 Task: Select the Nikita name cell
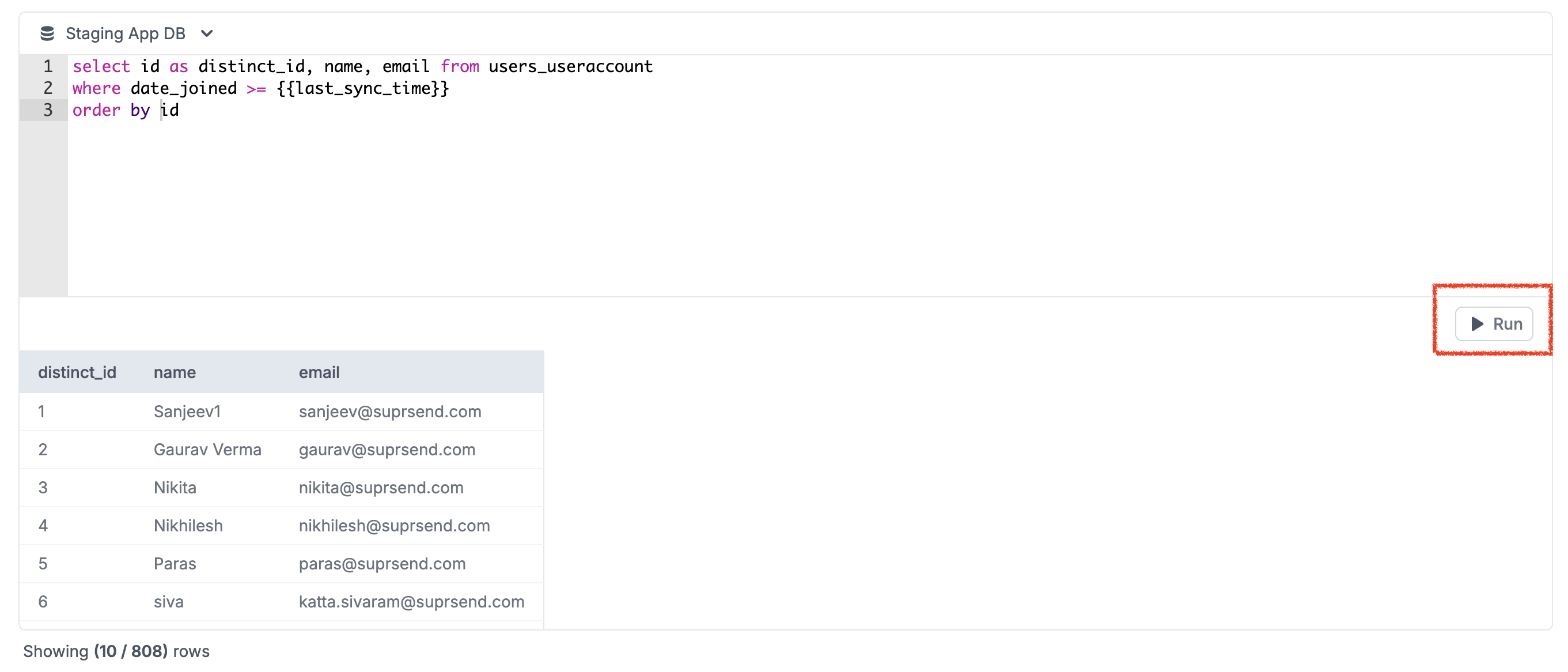click(175, 488)
